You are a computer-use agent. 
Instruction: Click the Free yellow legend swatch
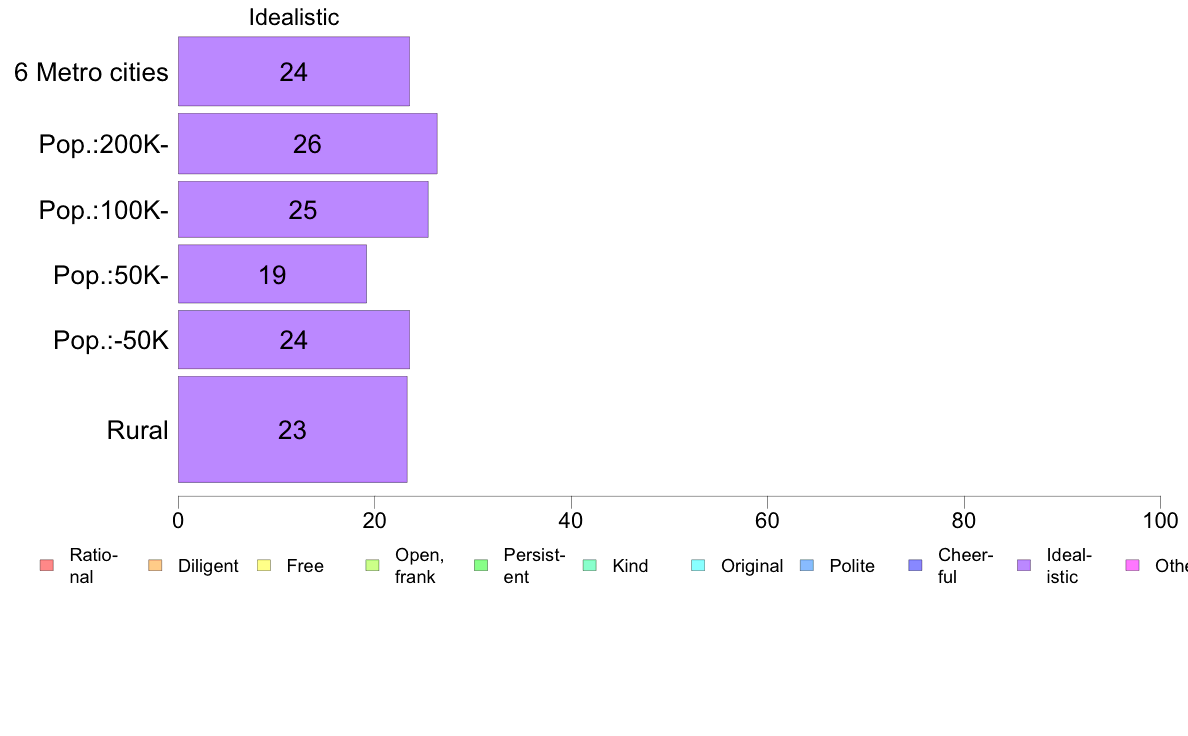pos(264,565)
